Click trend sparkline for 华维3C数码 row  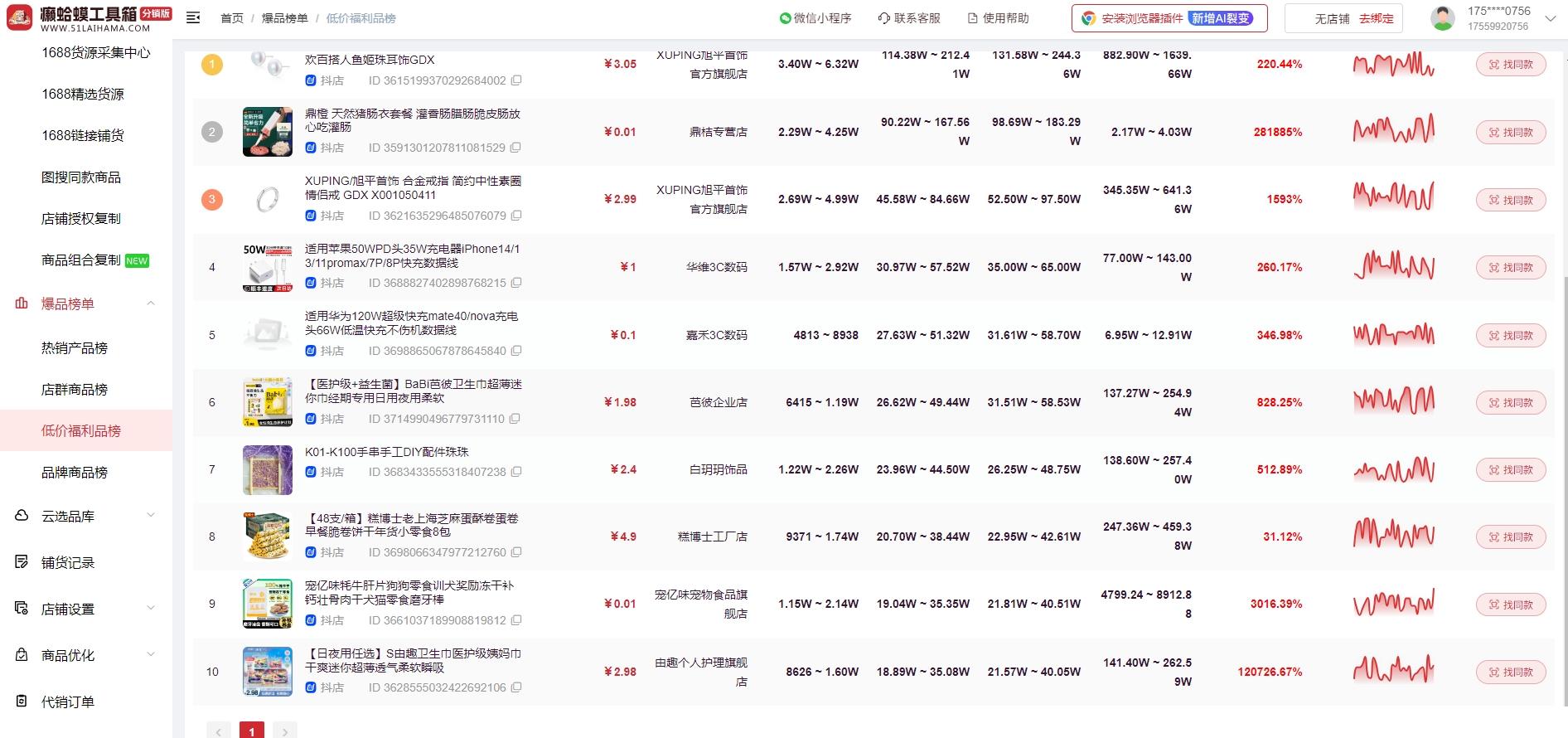tap(1394, 266)
